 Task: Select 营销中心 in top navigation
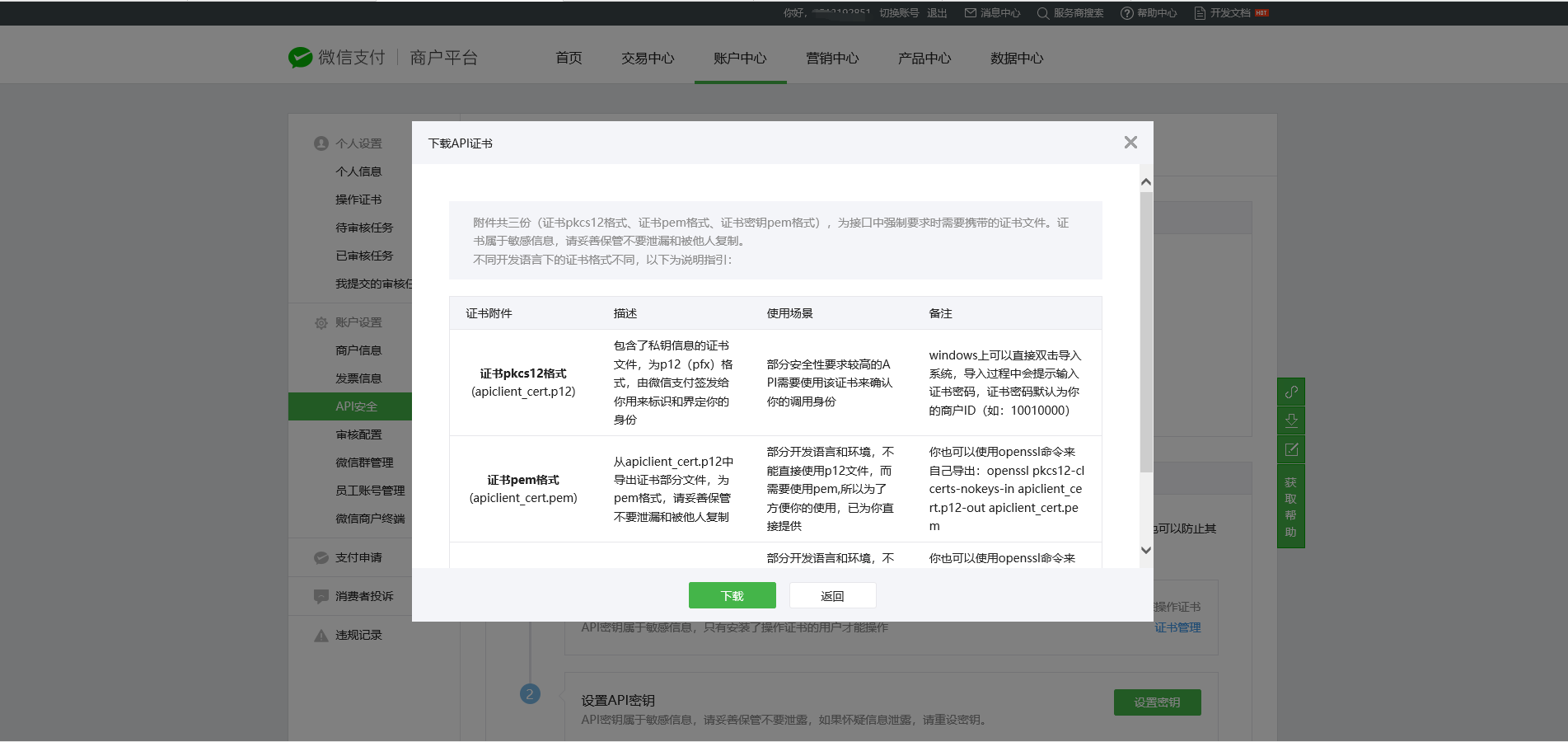tap(832, 59)
